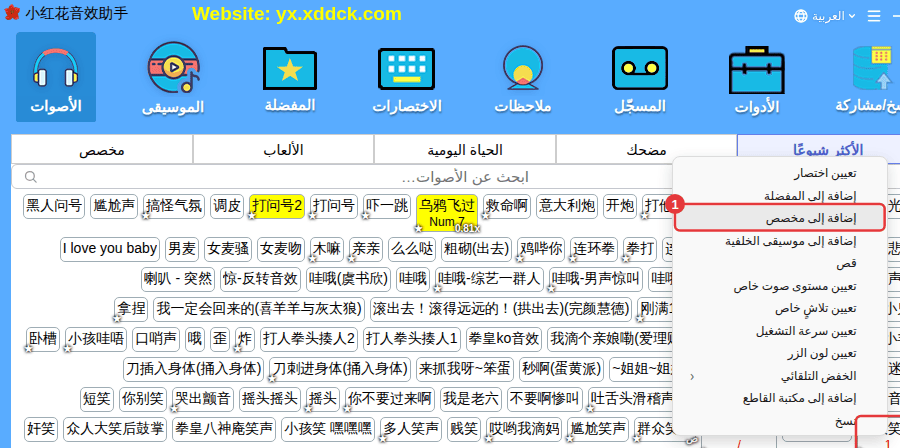Image resolution: width=900 pixels, height=448 pixels.
Task: Play the yellow 打问号2 sound button
Action: tap(277, 207)
